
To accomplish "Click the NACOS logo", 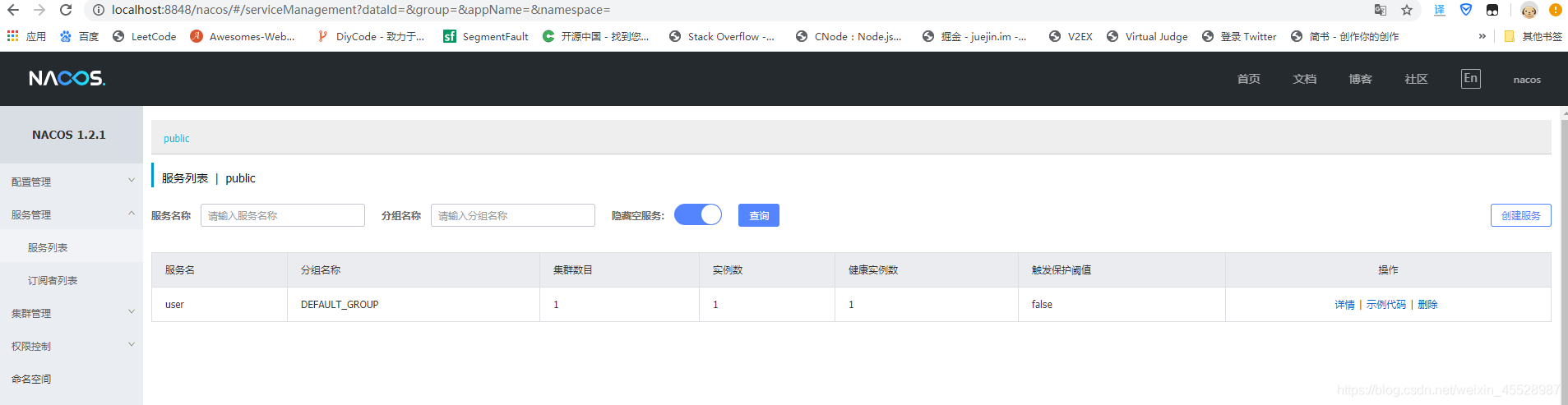I will [67, 78].
